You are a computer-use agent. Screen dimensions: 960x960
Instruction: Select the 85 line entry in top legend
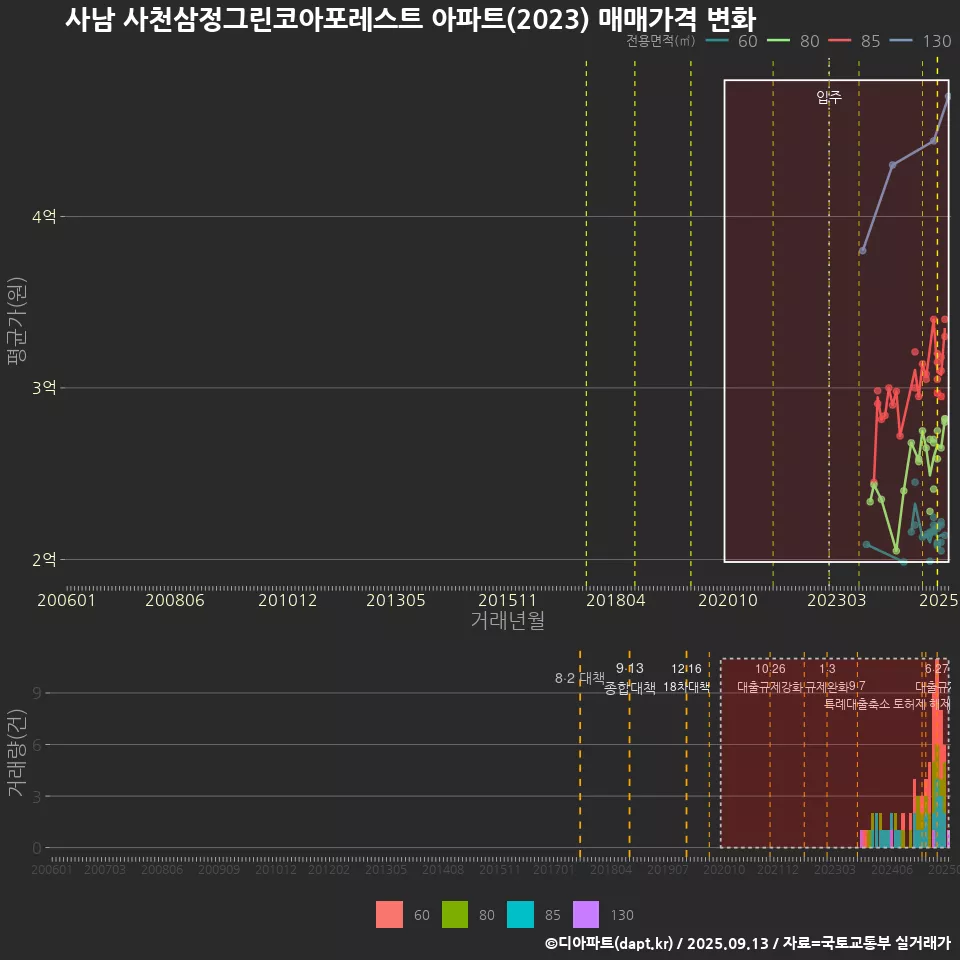coord(854,41)
